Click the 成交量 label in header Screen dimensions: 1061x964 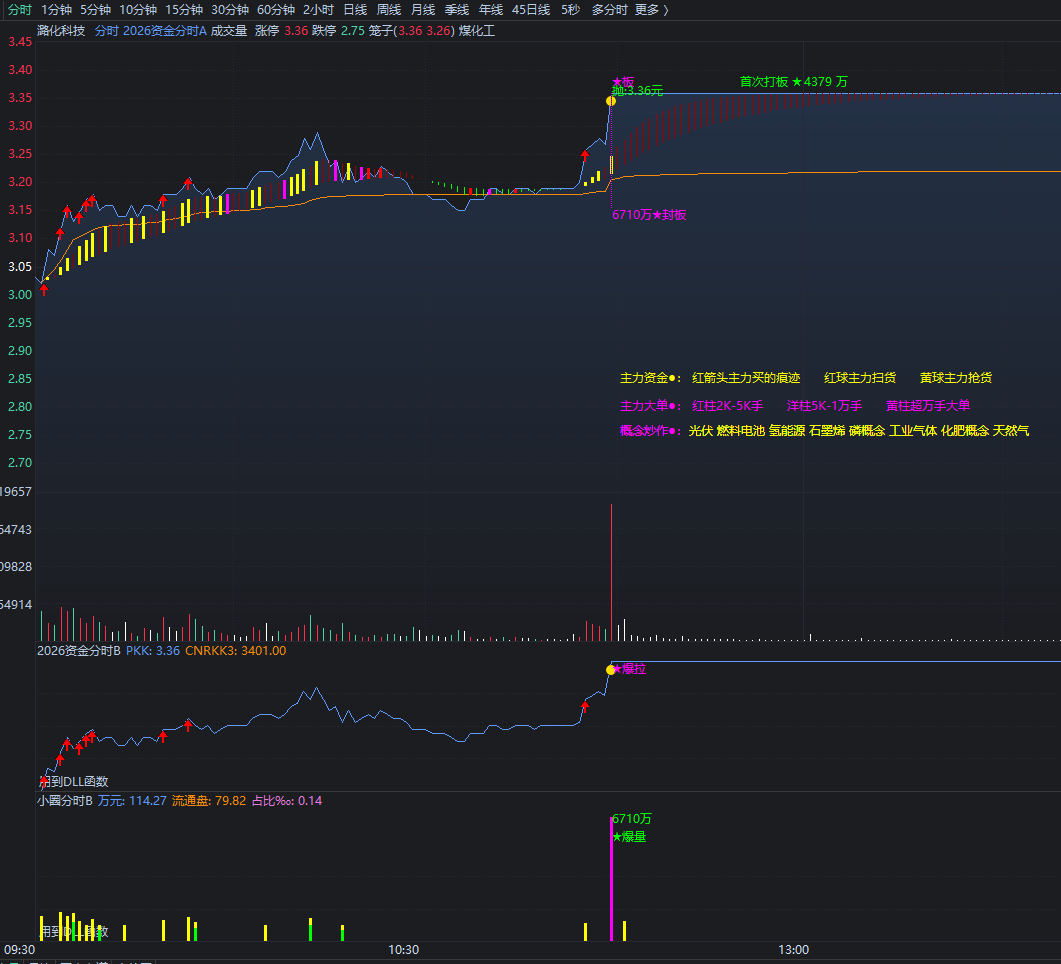229,30
